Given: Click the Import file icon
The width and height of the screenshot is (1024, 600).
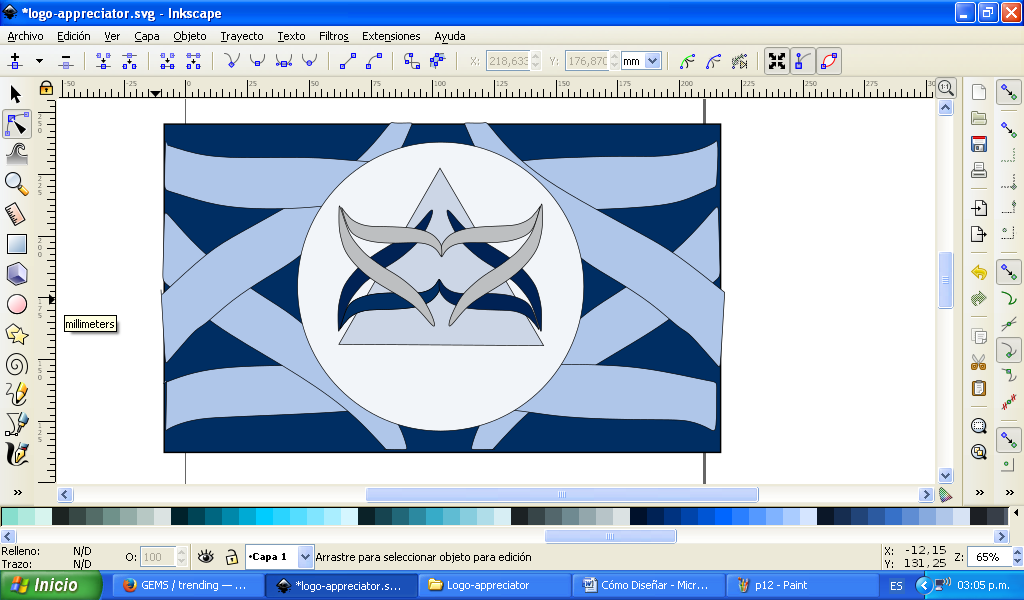Looking at the screenshot, I should [978, 208].
